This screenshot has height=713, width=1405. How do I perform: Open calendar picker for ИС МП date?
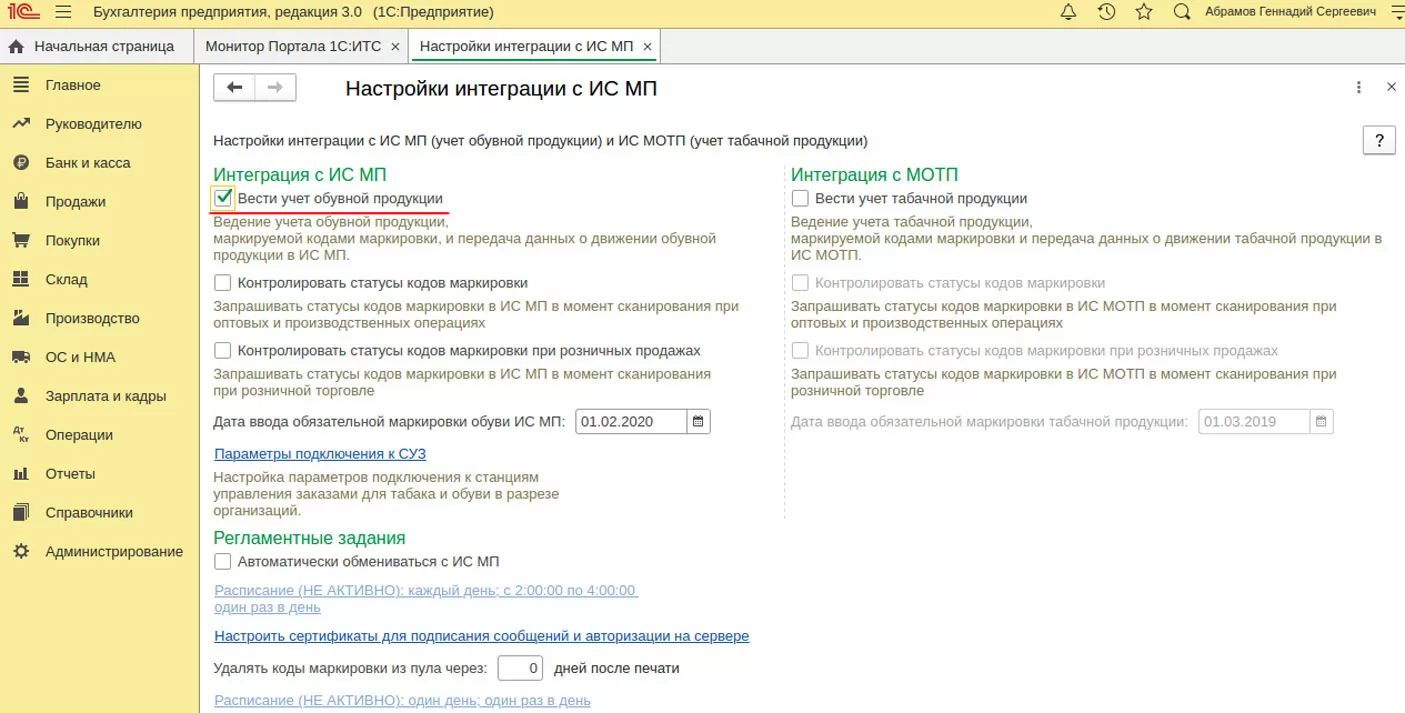coord(700,421)
